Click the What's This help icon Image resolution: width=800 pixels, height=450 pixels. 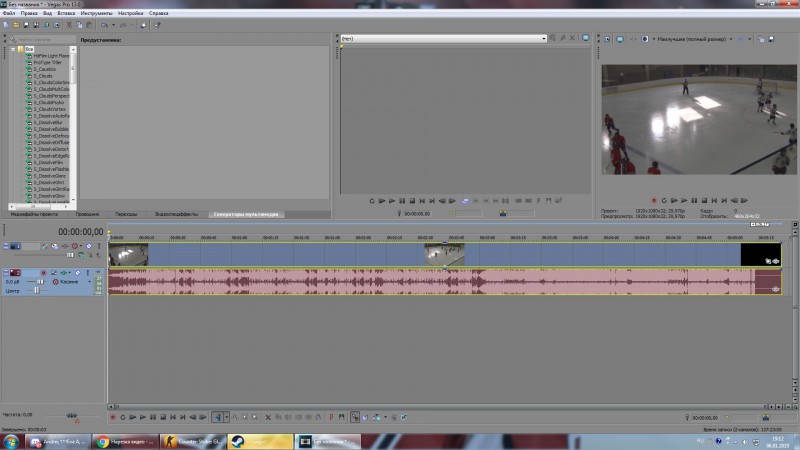click(158, 25)
